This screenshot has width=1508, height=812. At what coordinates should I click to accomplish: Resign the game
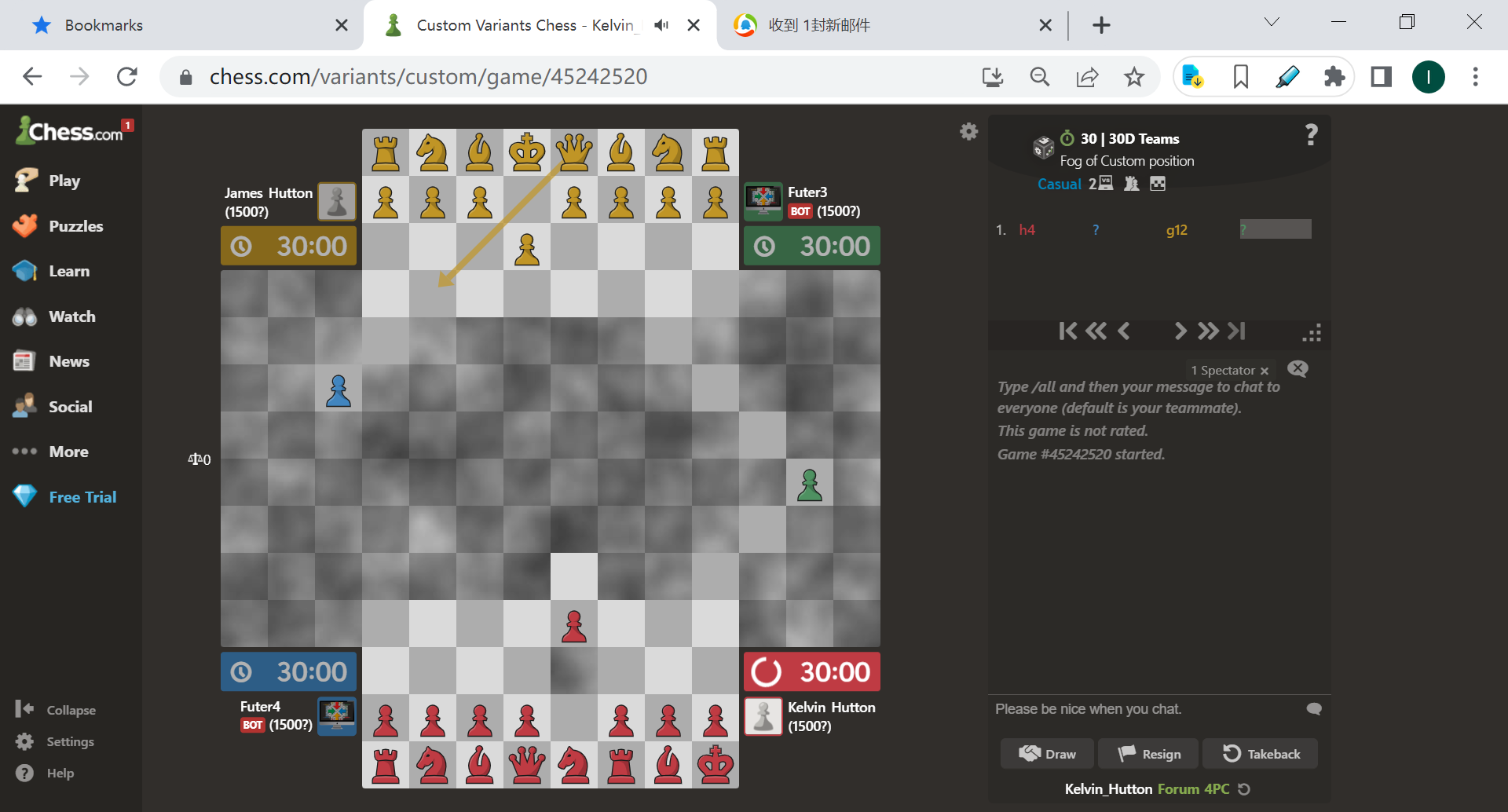1148,754
